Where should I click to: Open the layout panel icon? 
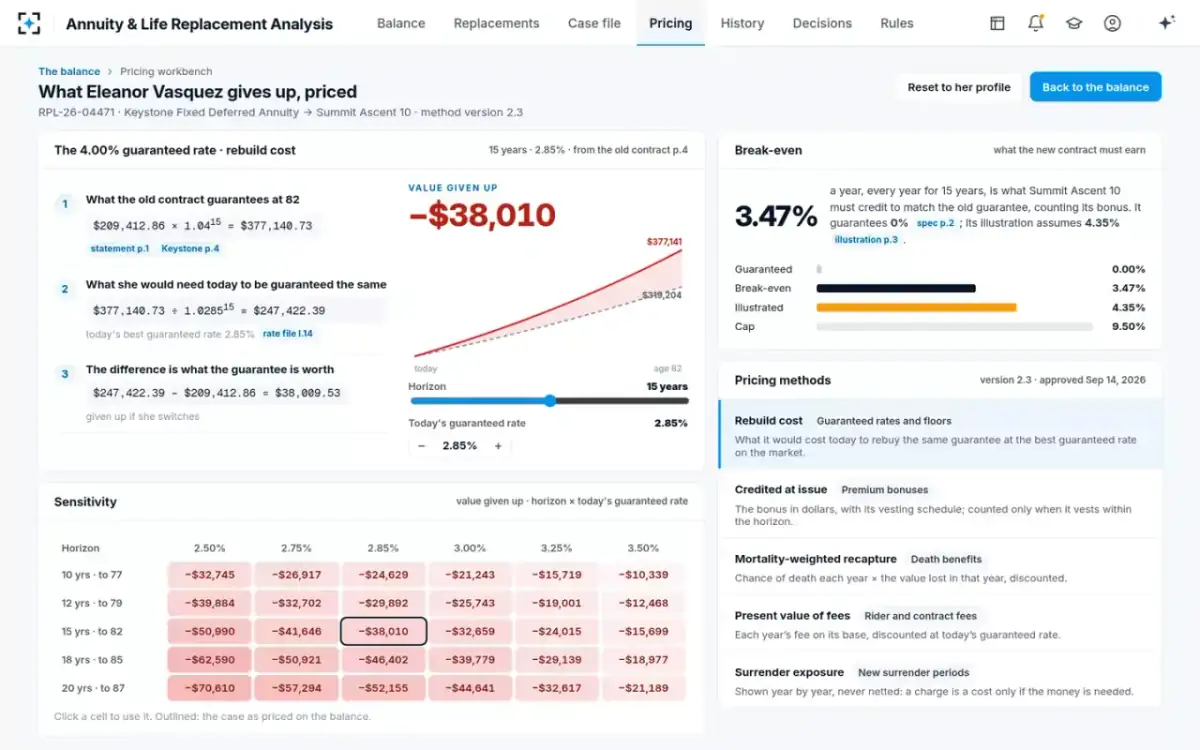997,23
